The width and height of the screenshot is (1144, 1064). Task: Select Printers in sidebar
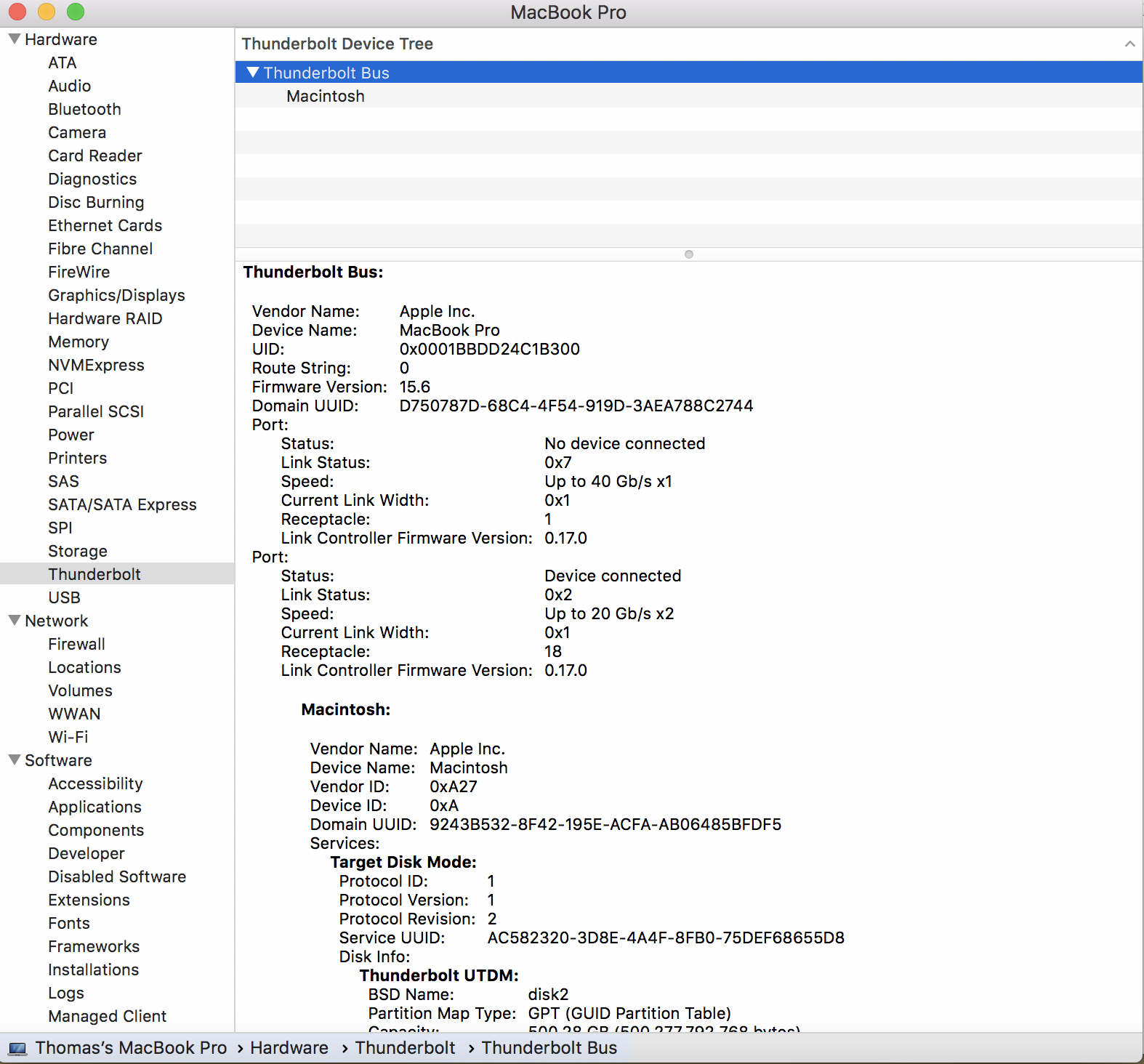78,458
